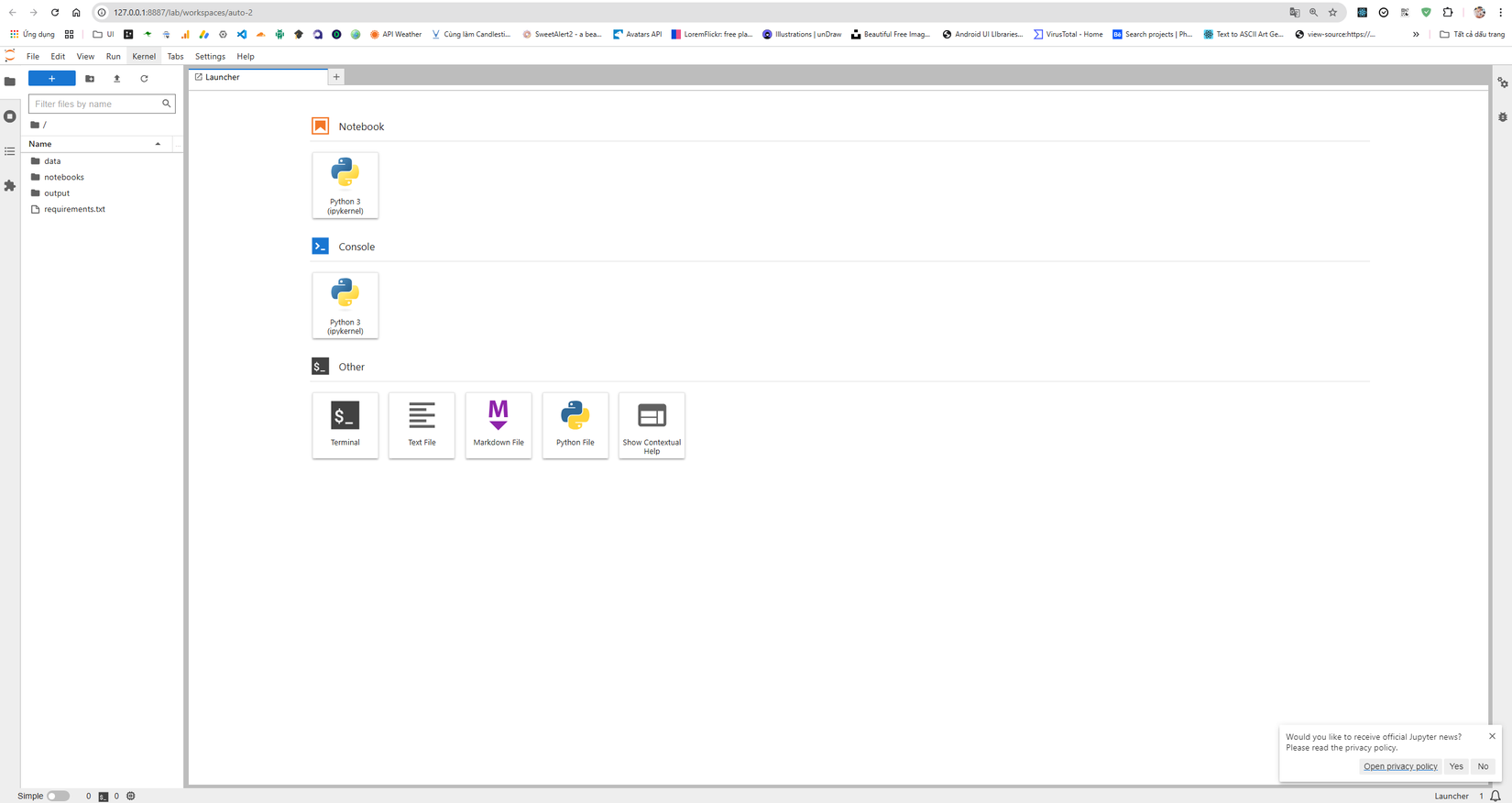Viewport: 1512px width, 803px height.
Task: Open the Run menu
Action: coord(113,56)
